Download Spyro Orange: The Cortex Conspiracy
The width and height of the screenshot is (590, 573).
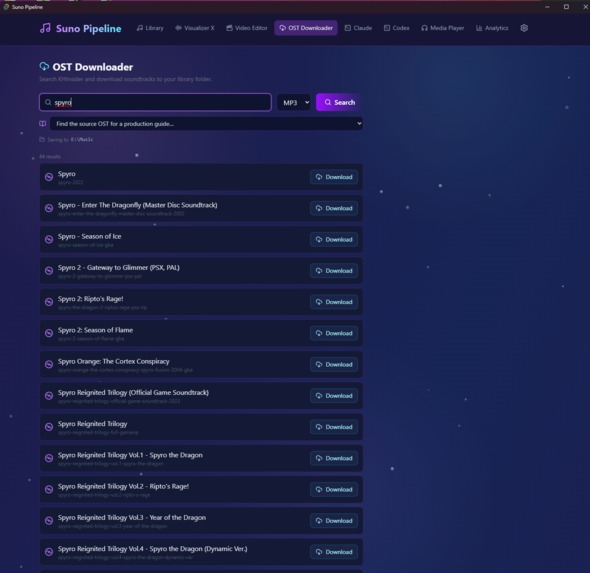(334, 364)
